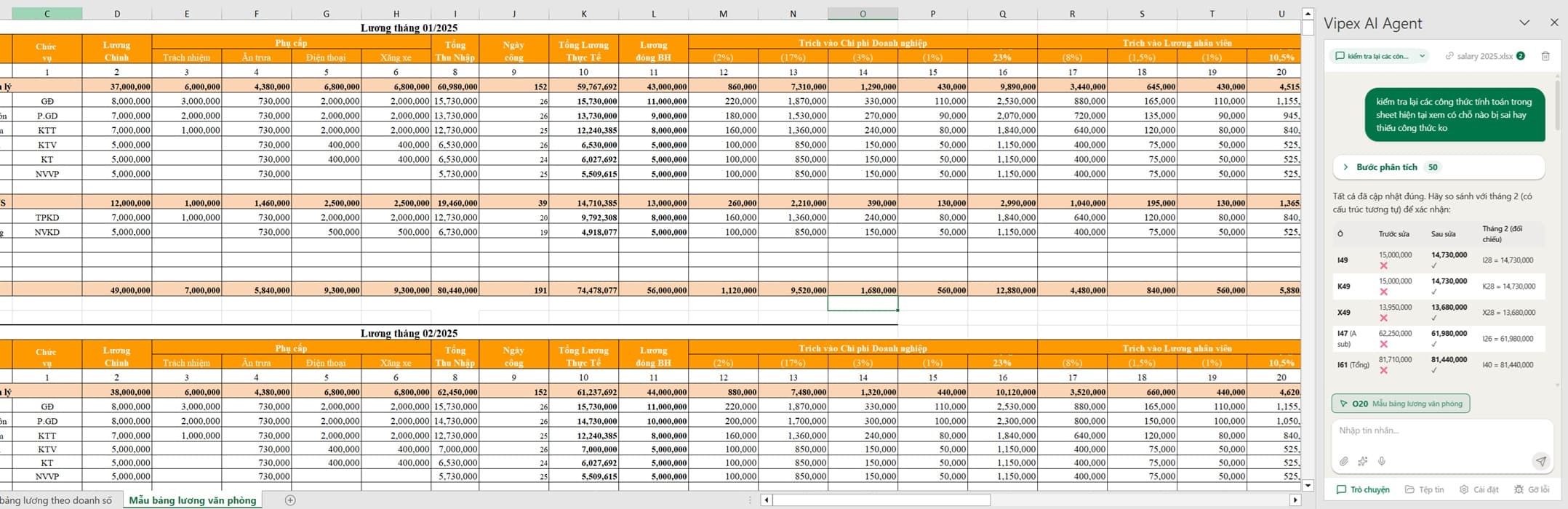Open the AI sparkle suggestions icon
This screenshot has width=1568, height=509.
point(1363,461)
